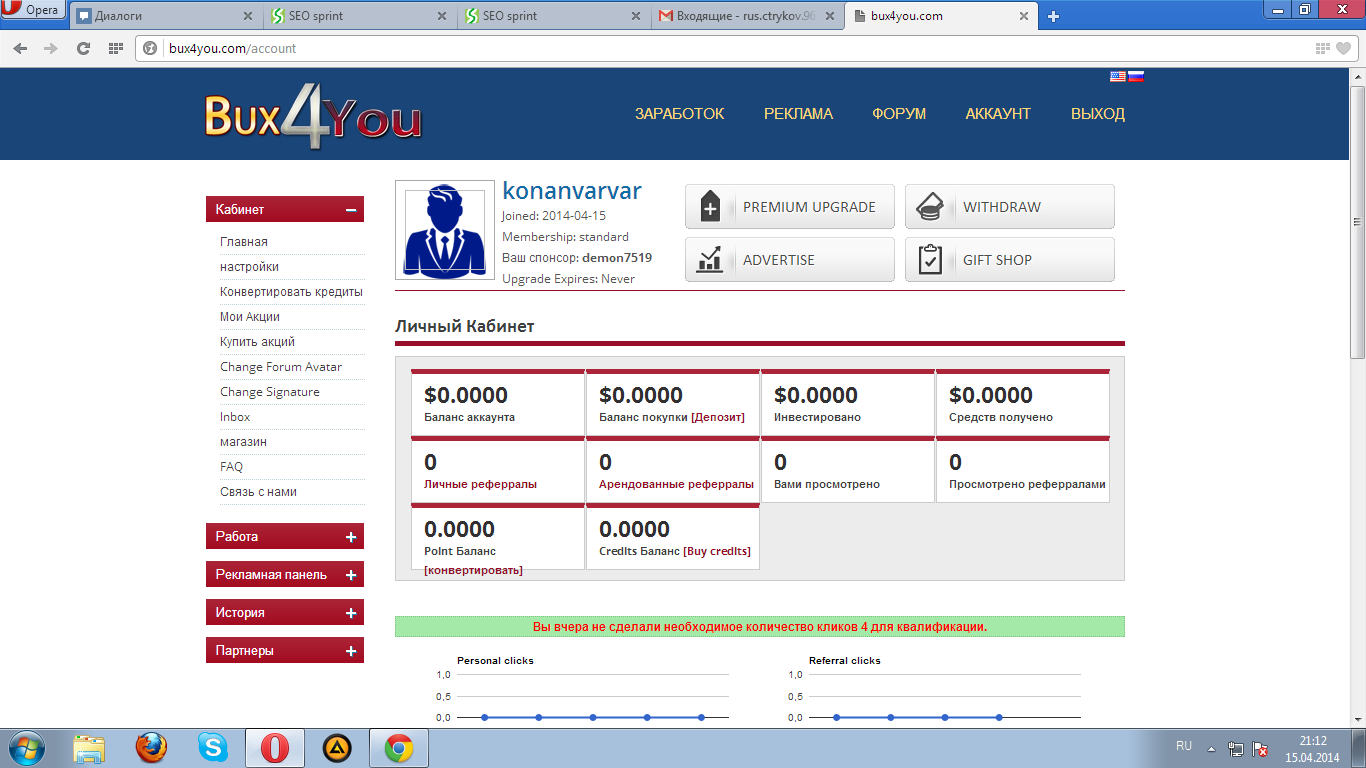Click the Личные рефералы link
The width and height of the screenshot is (1366, 768).
point(481,484)
